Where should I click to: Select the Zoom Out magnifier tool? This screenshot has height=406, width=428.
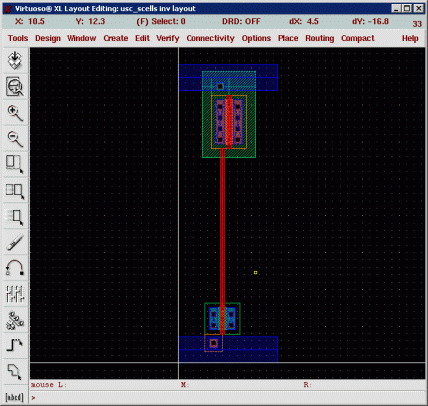[x=15, y=139]
